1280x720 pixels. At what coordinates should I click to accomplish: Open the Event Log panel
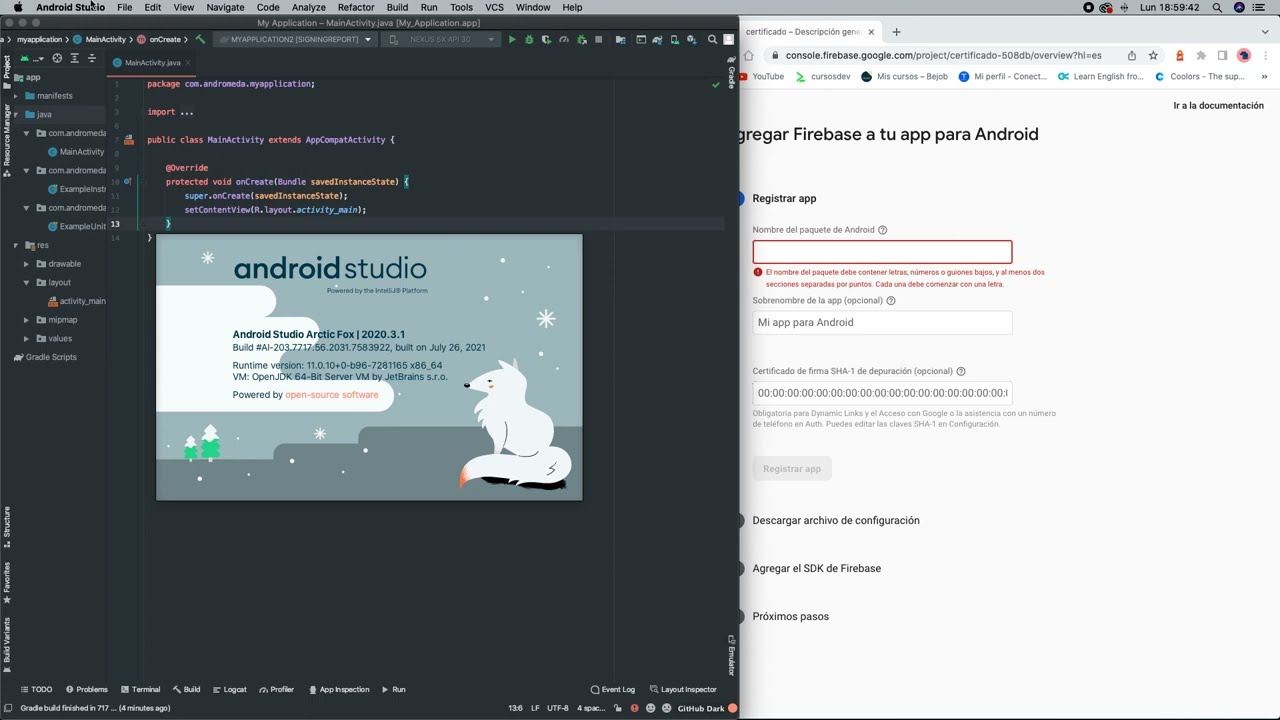click(613, 689)
